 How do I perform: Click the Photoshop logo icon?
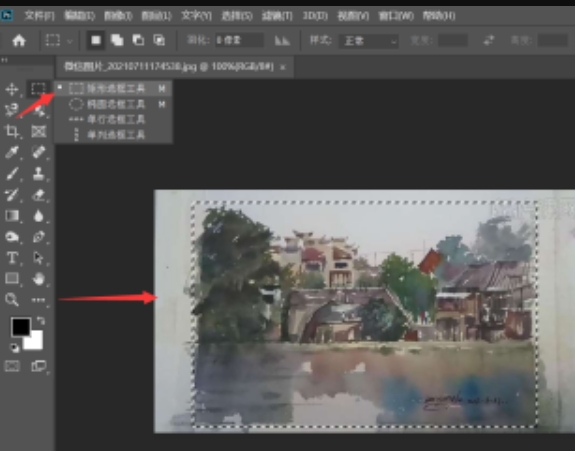[7, 15]
